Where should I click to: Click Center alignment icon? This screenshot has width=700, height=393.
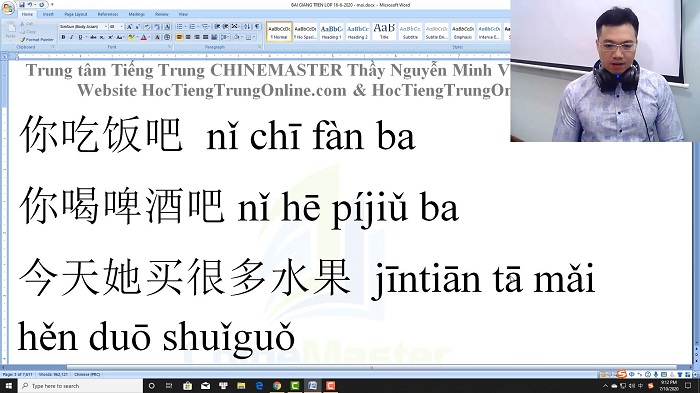click(x=188, y=37)
